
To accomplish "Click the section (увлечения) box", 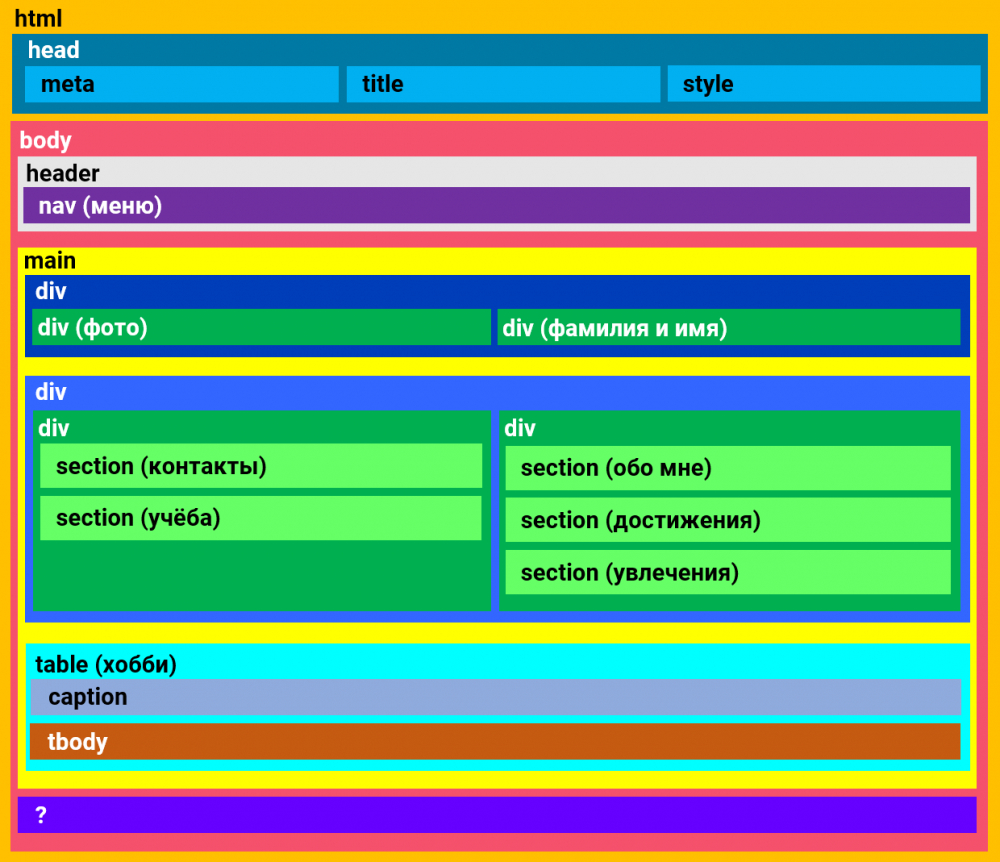I will 728,572.
